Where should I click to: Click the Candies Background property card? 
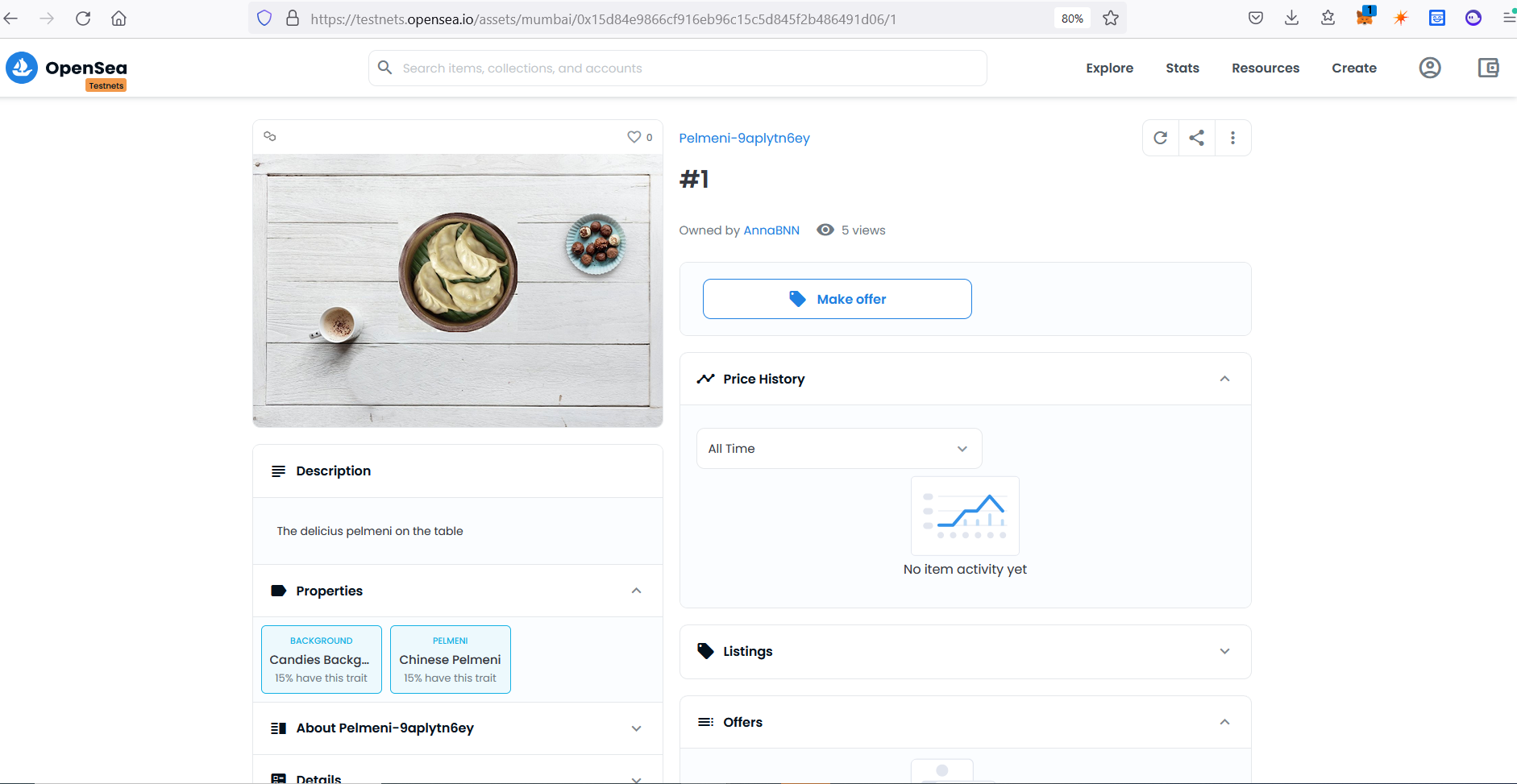tap(321, 659)
